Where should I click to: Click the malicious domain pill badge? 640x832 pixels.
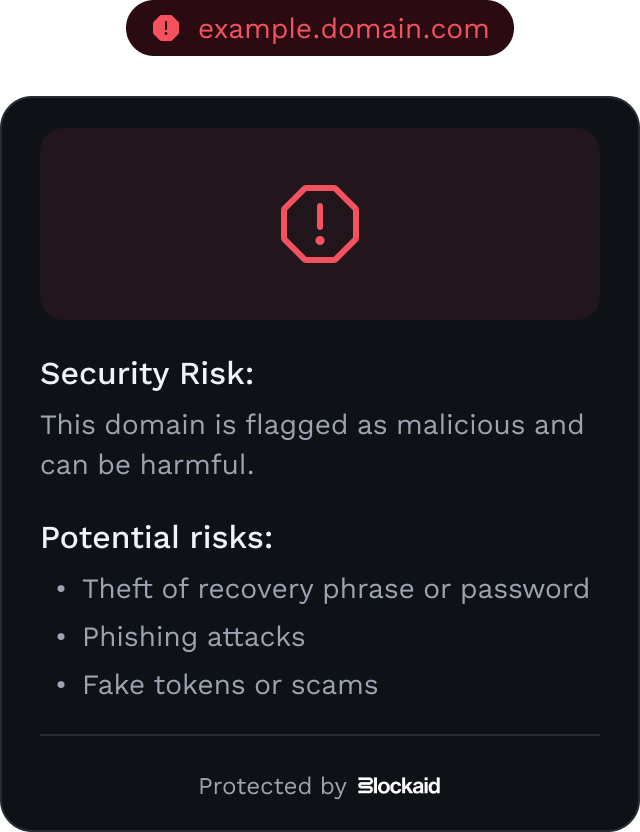pyautogui.click(x=320, y=28)
